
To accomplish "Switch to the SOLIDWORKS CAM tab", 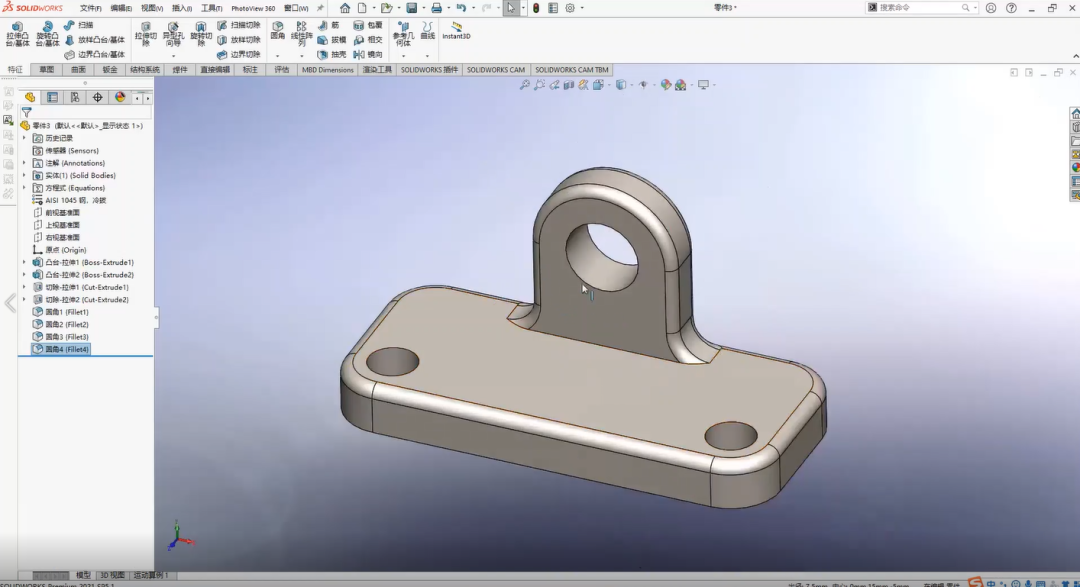I will (496, 70).
